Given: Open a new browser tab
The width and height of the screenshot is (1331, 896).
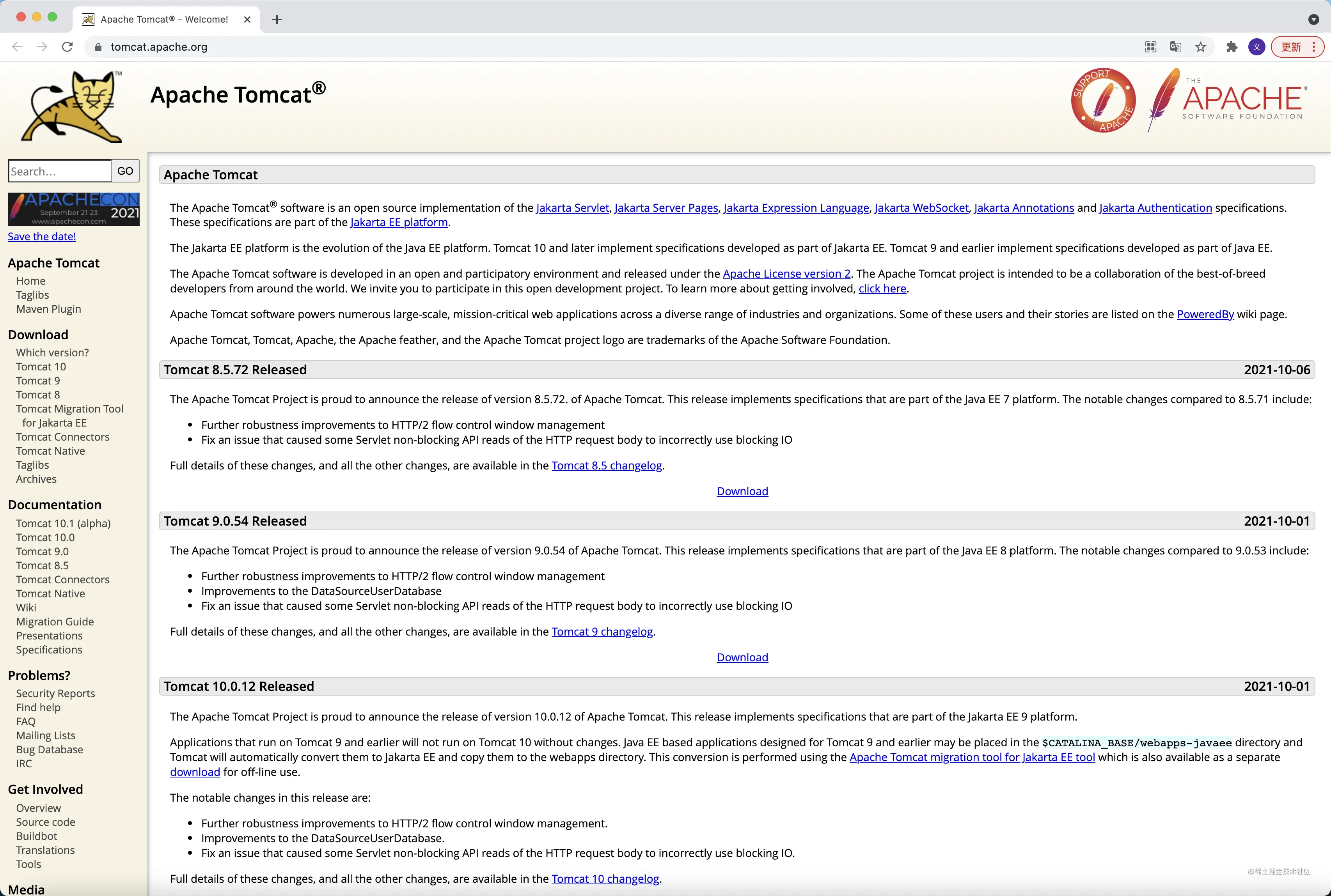Looking at the screenshot, I should click(x=277, y=19).
